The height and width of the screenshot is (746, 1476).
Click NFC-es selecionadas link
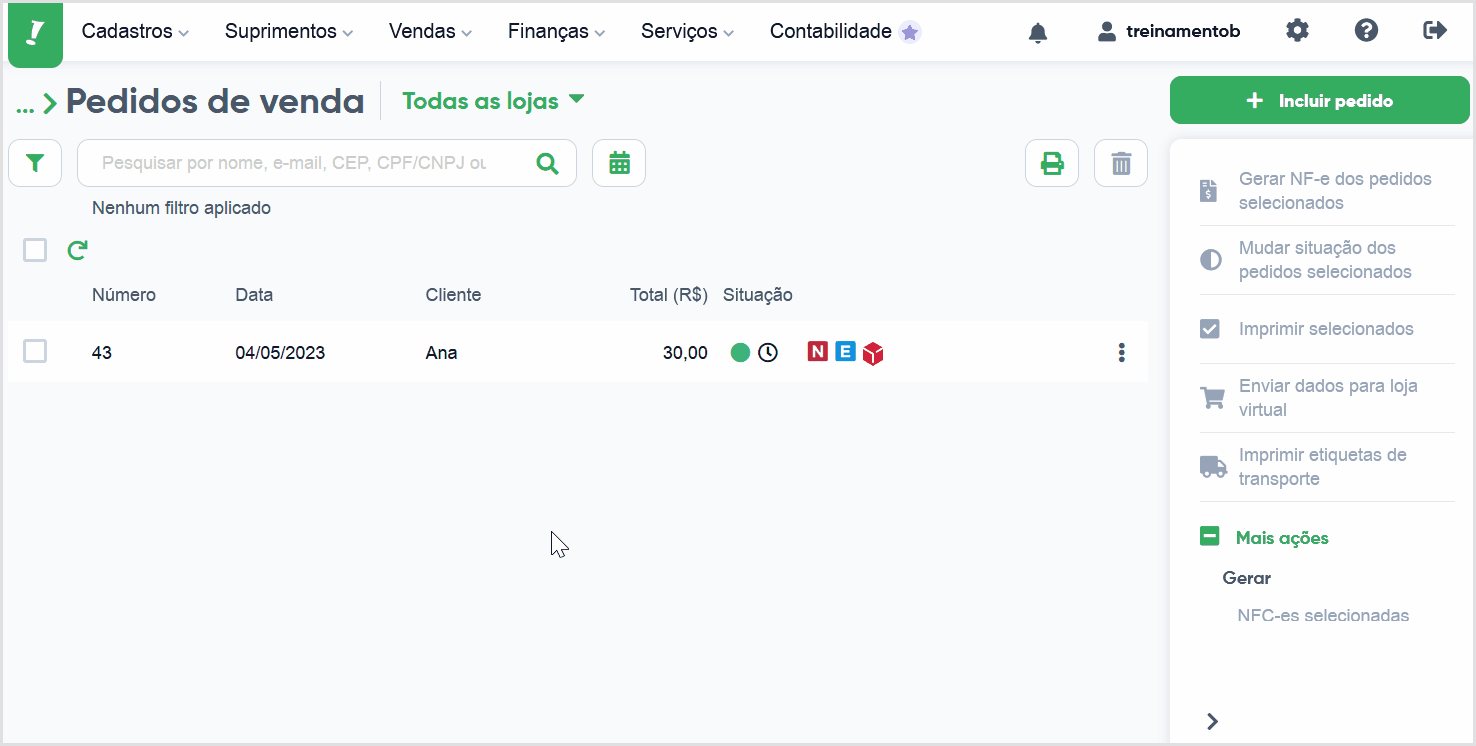(1323, 615)
